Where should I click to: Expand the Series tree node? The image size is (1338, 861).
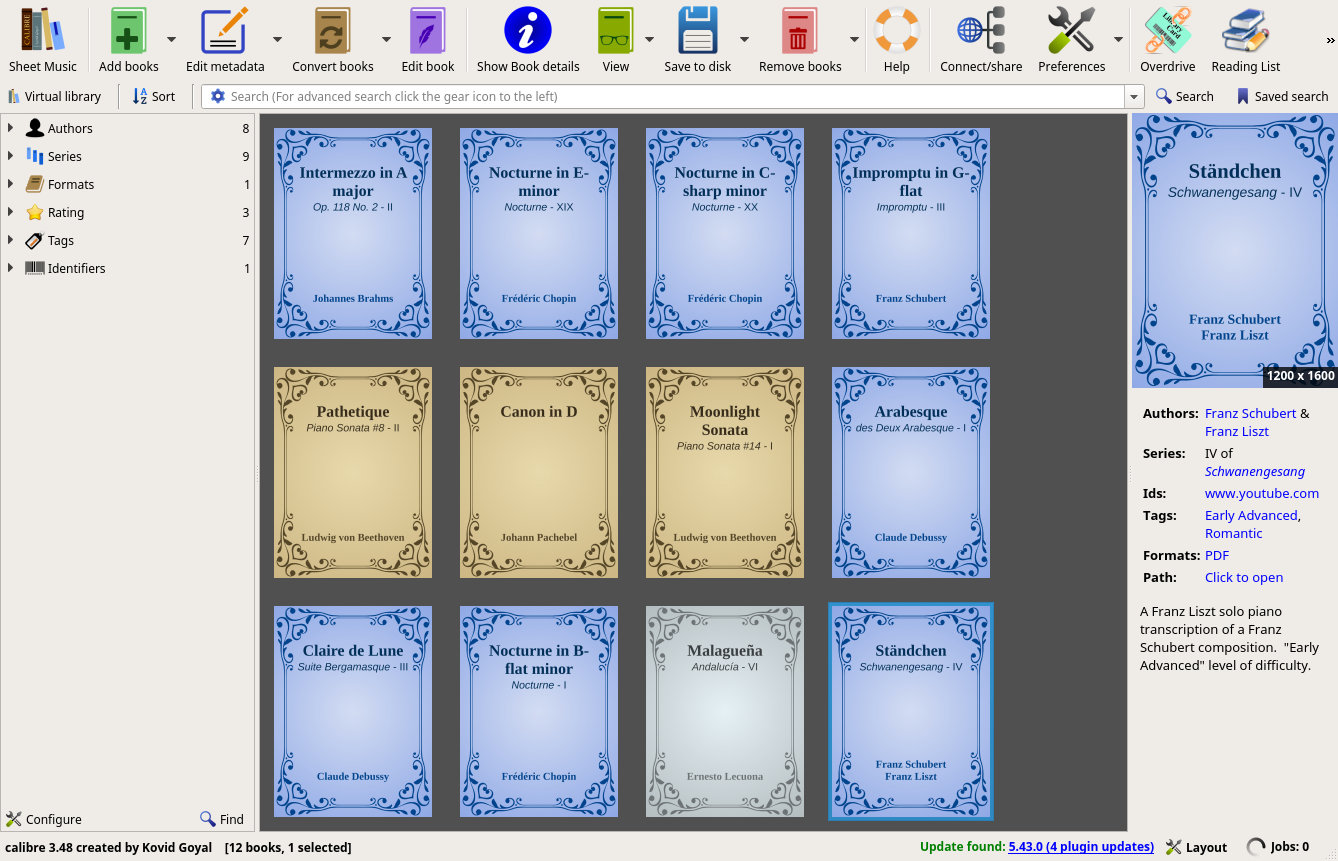pyautogui.click(x=11, y=156)
